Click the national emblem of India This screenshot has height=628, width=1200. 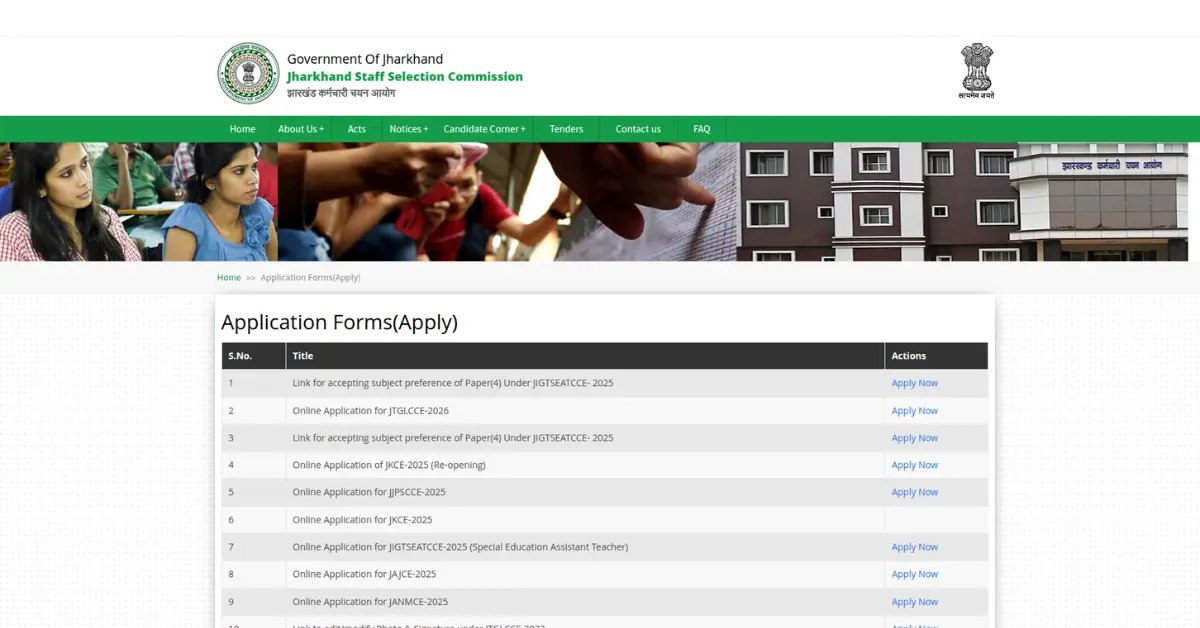977,71
